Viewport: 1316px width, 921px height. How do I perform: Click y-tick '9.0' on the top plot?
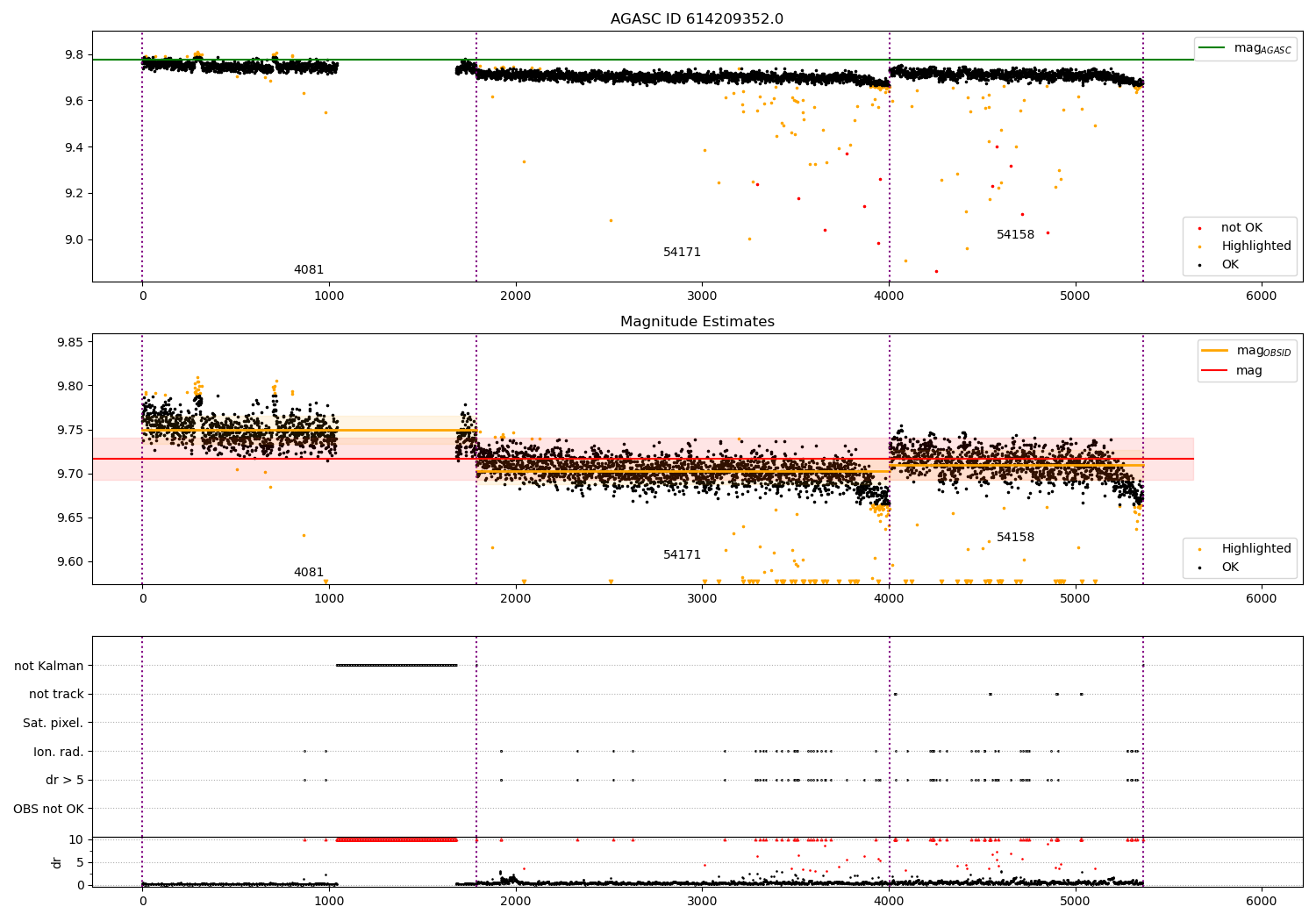74,240
